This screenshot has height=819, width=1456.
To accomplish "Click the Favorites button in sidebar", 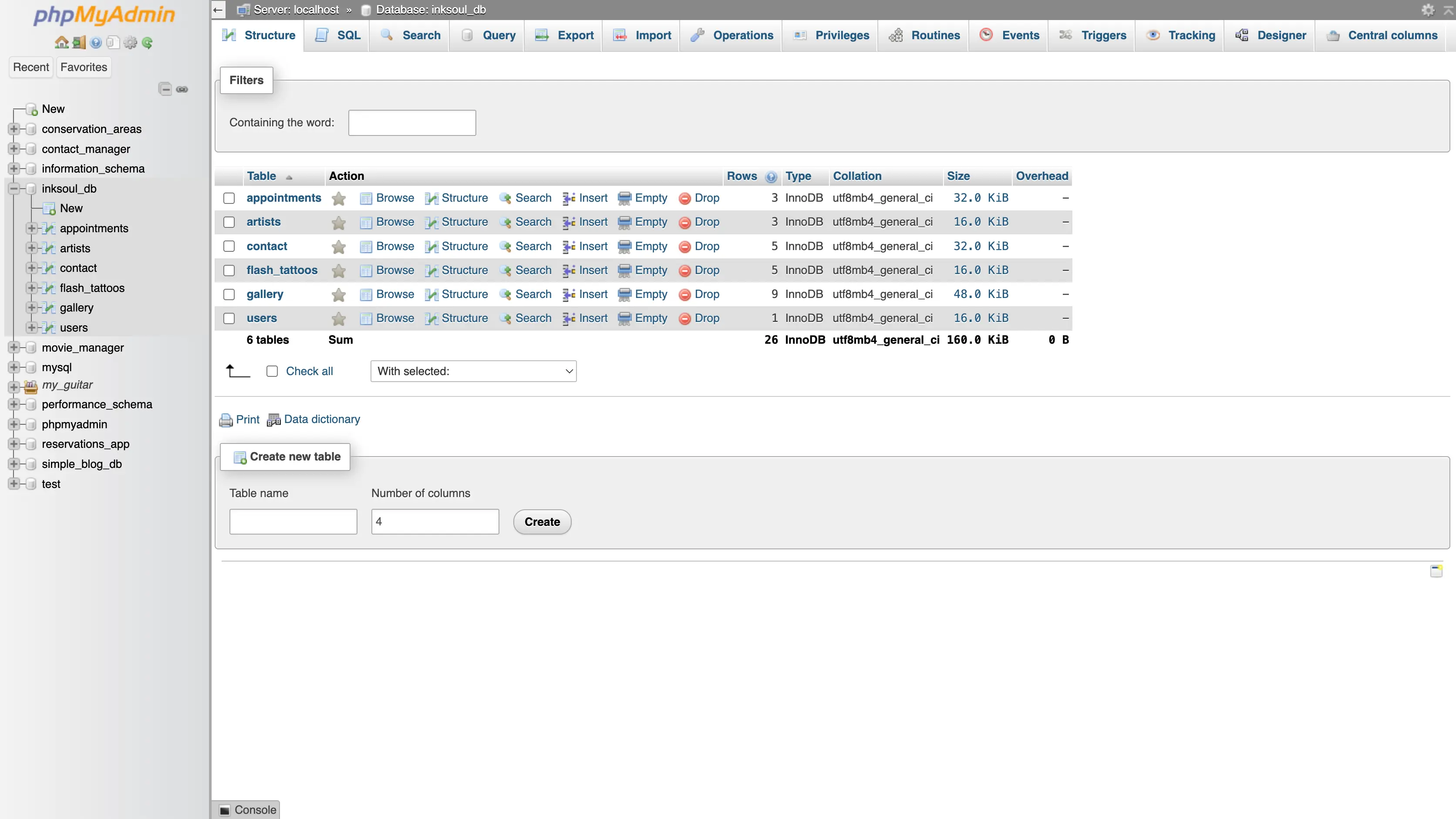I will [84, 68].
